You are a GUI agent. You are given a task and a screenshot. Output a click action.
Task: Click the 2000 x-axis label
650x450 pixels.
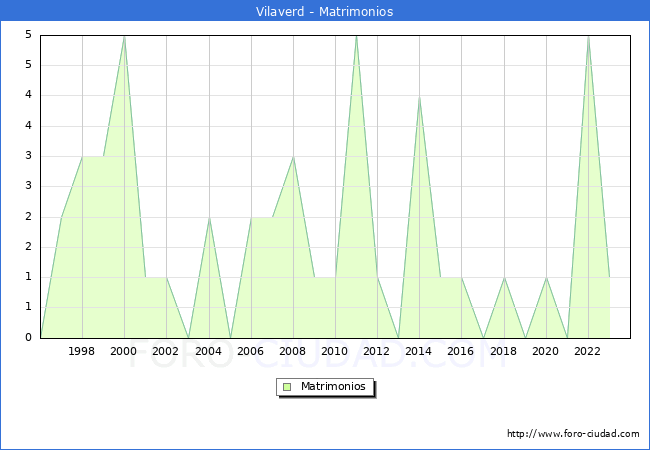coord(123,351)
